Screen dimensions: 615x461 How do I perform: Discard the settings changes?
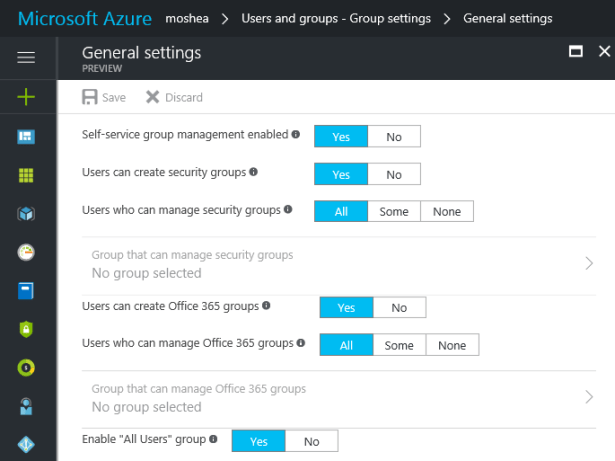174,97
